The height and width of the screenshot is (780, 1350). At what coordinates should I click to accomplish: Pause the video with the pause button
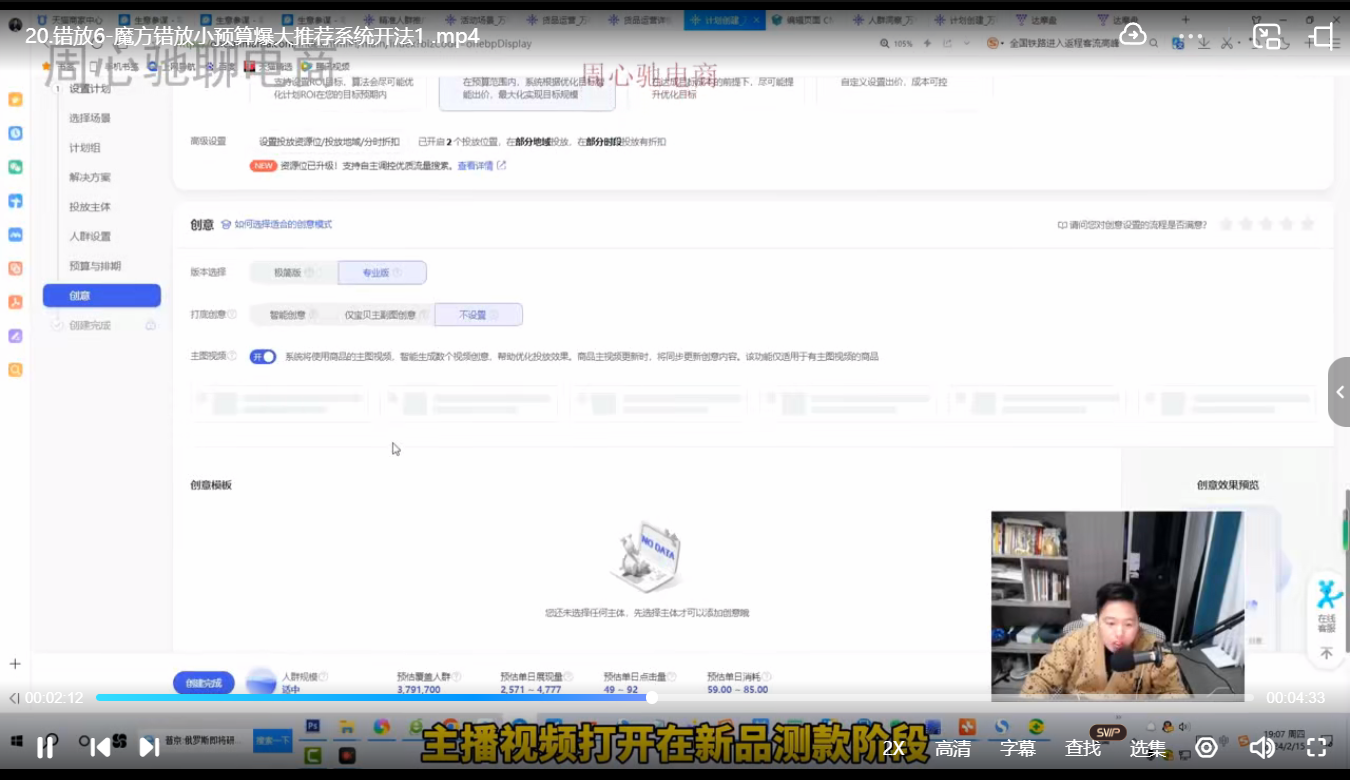[45, 747]
